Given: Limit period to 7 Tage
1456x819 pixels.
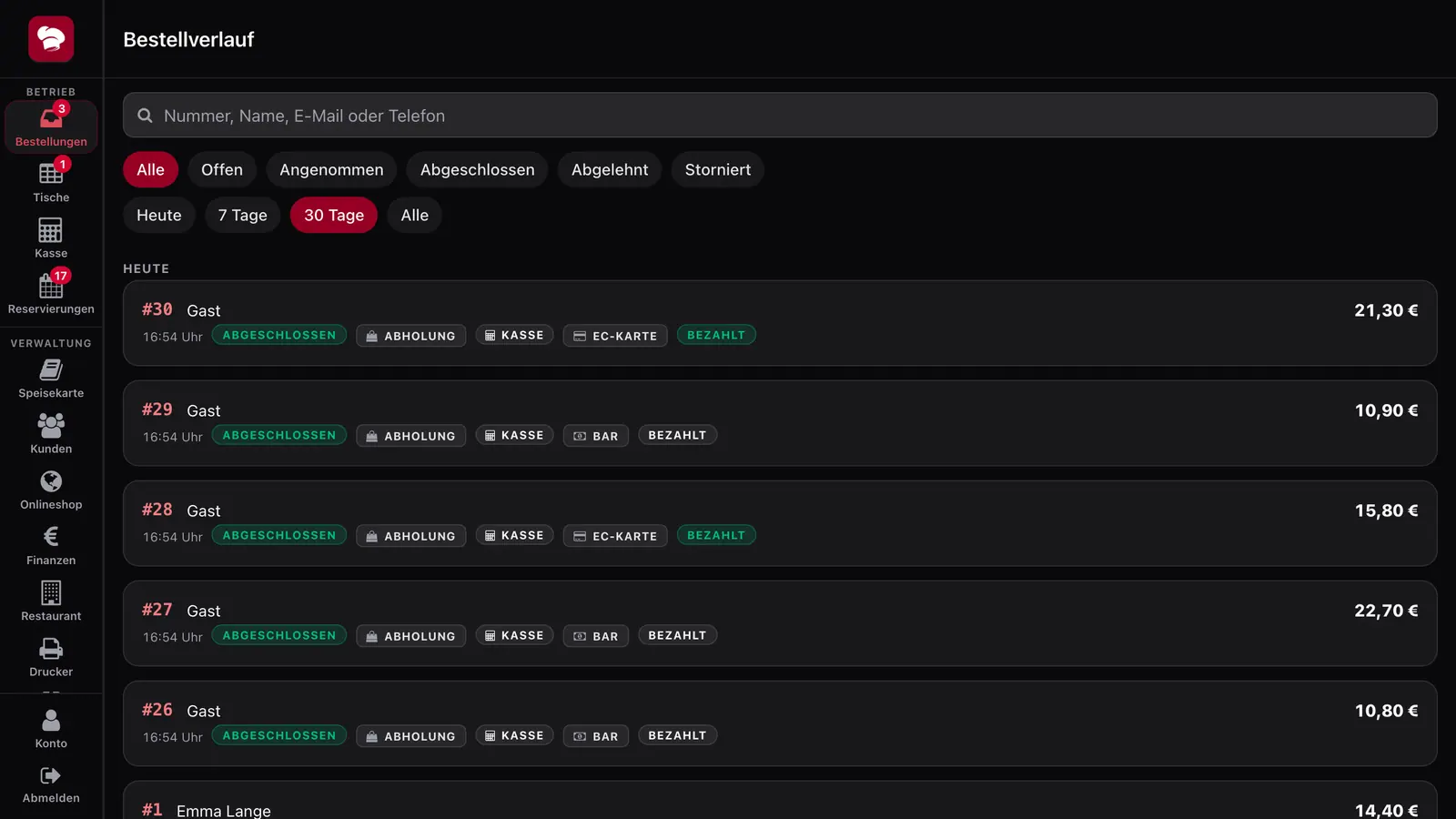Looking at the screenshot, I should point(243,215).
